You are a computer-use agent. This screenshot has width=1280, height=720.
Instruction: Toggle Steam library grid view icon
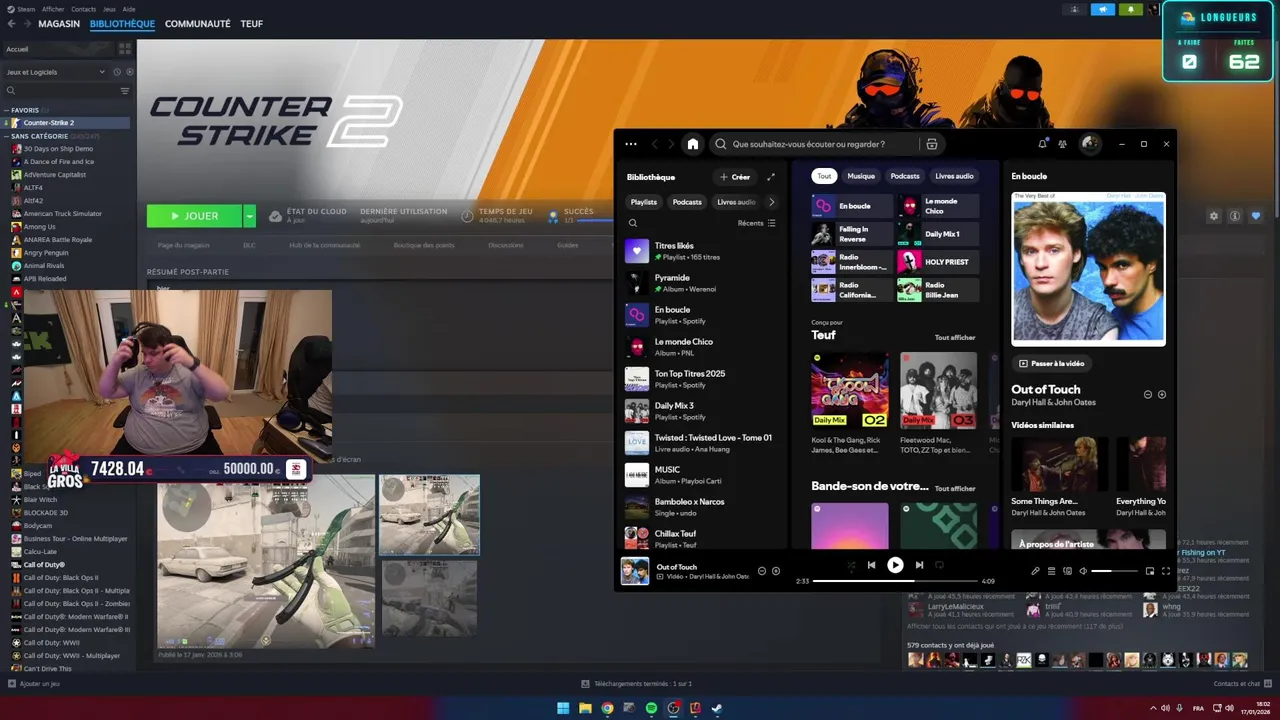tap(125, 49)
